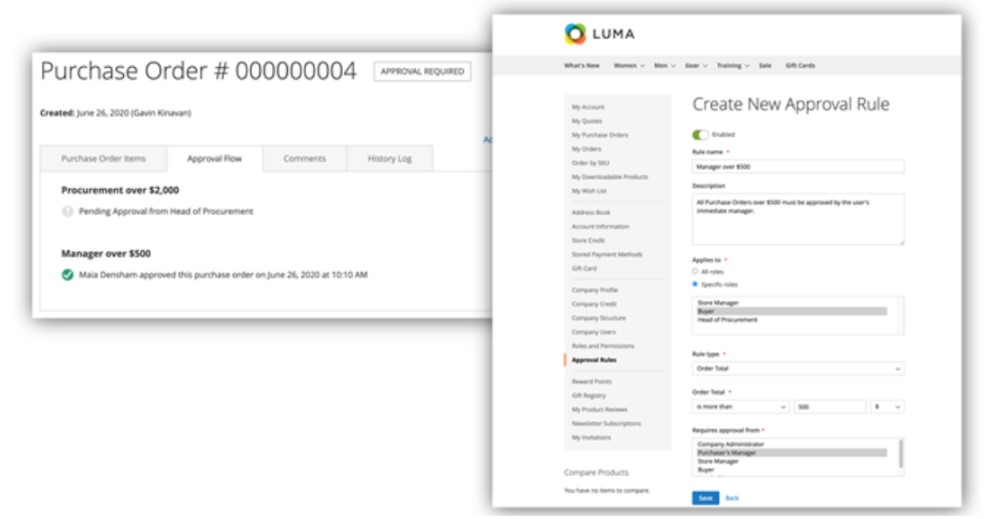The height and width of the screenshot is (519, 987).
Task: Click the Luma logo icon
Action: [575, 35]
